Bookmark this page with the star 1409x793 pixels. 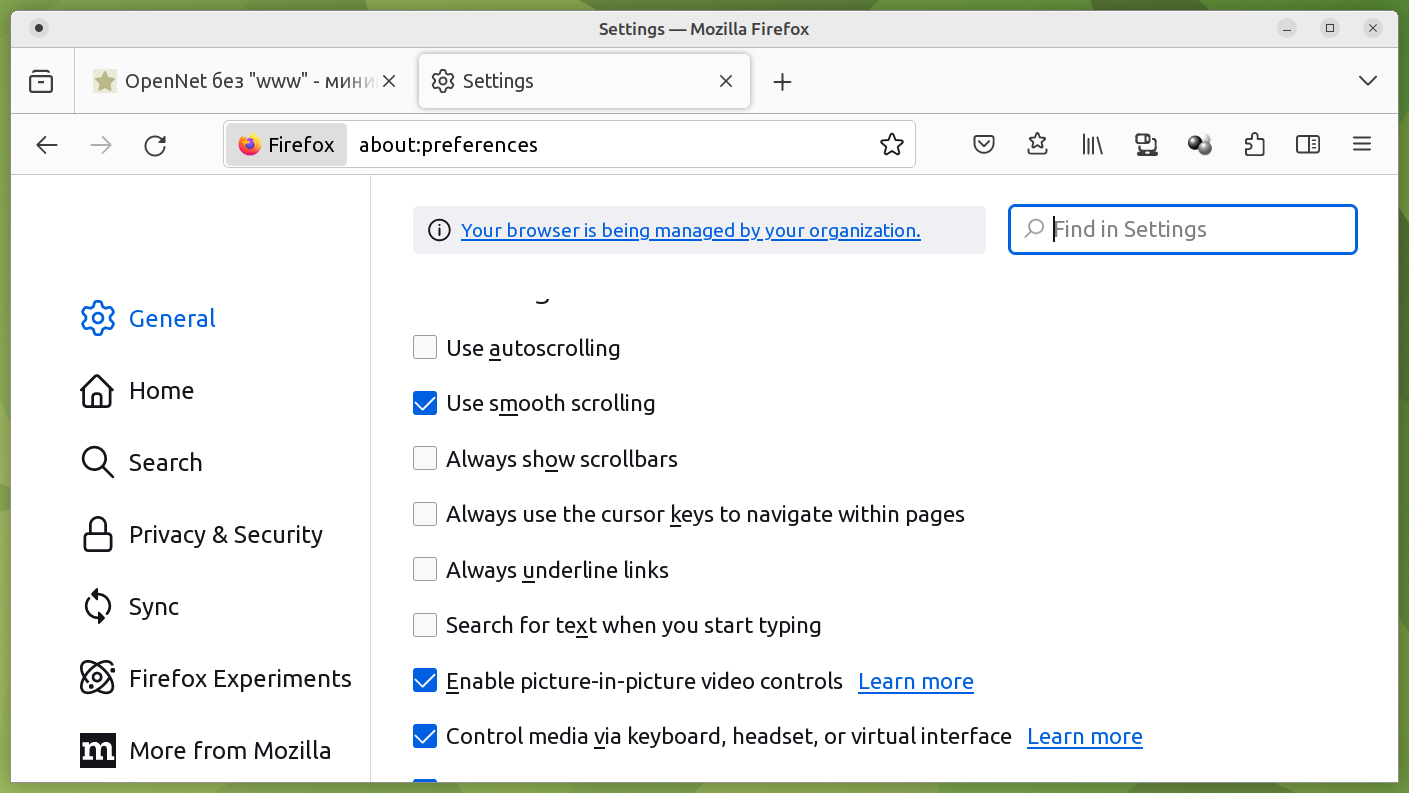point(892,145)
